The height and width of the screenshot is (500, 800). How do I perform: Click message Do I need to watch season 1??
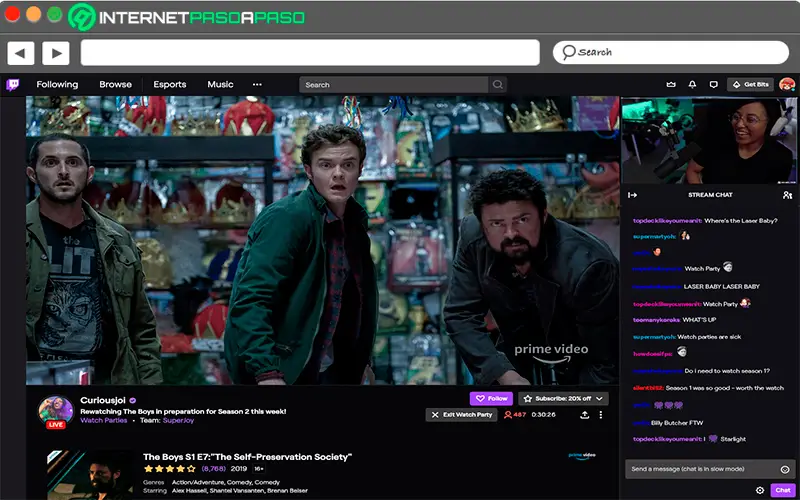pyautogui.click(x=727, y=371)
